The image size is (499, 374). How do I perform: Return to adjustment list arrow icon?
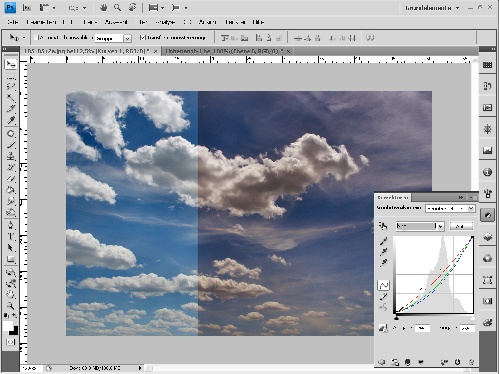point(382,362)
